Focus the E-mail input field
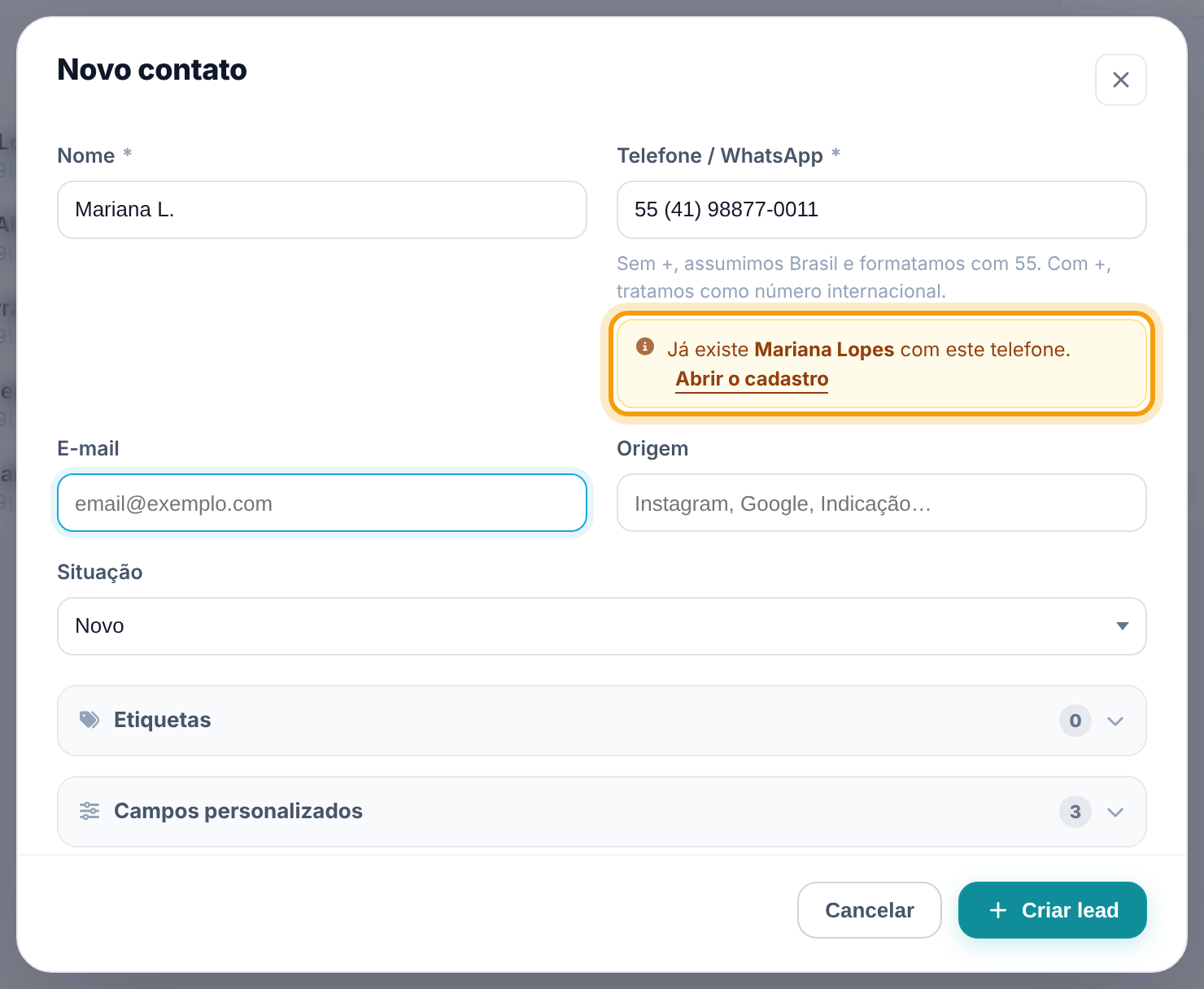Viewport: 1204px width, 989px height. pyautogui.click(x=322, y=503)
